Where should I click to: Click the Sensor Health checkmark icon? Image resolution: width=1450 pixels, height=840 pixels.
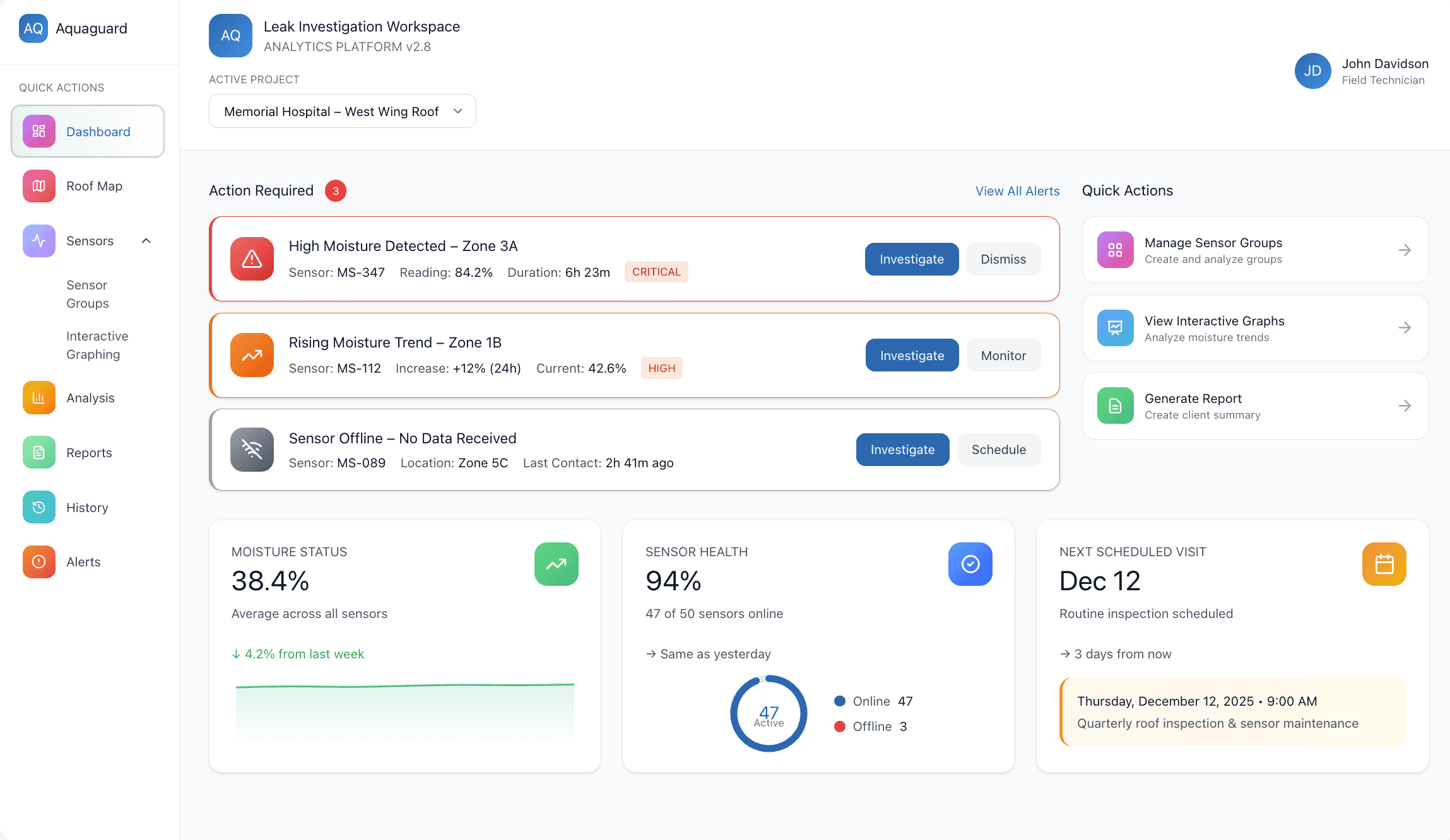click(x=970, y=564)
